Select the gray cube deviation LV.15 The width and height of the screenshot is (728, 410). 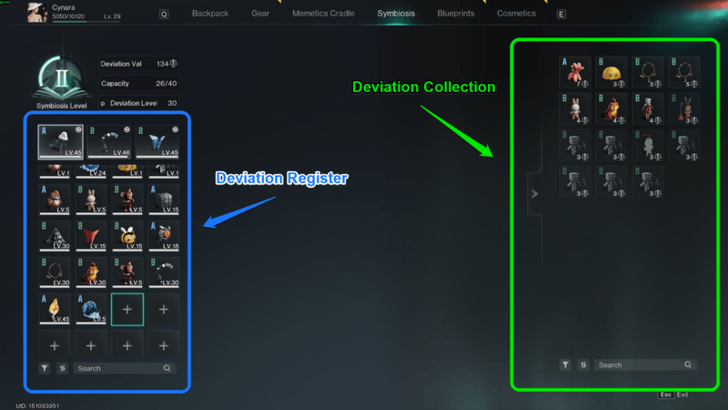pyautogui.click(x=164, y=199)
